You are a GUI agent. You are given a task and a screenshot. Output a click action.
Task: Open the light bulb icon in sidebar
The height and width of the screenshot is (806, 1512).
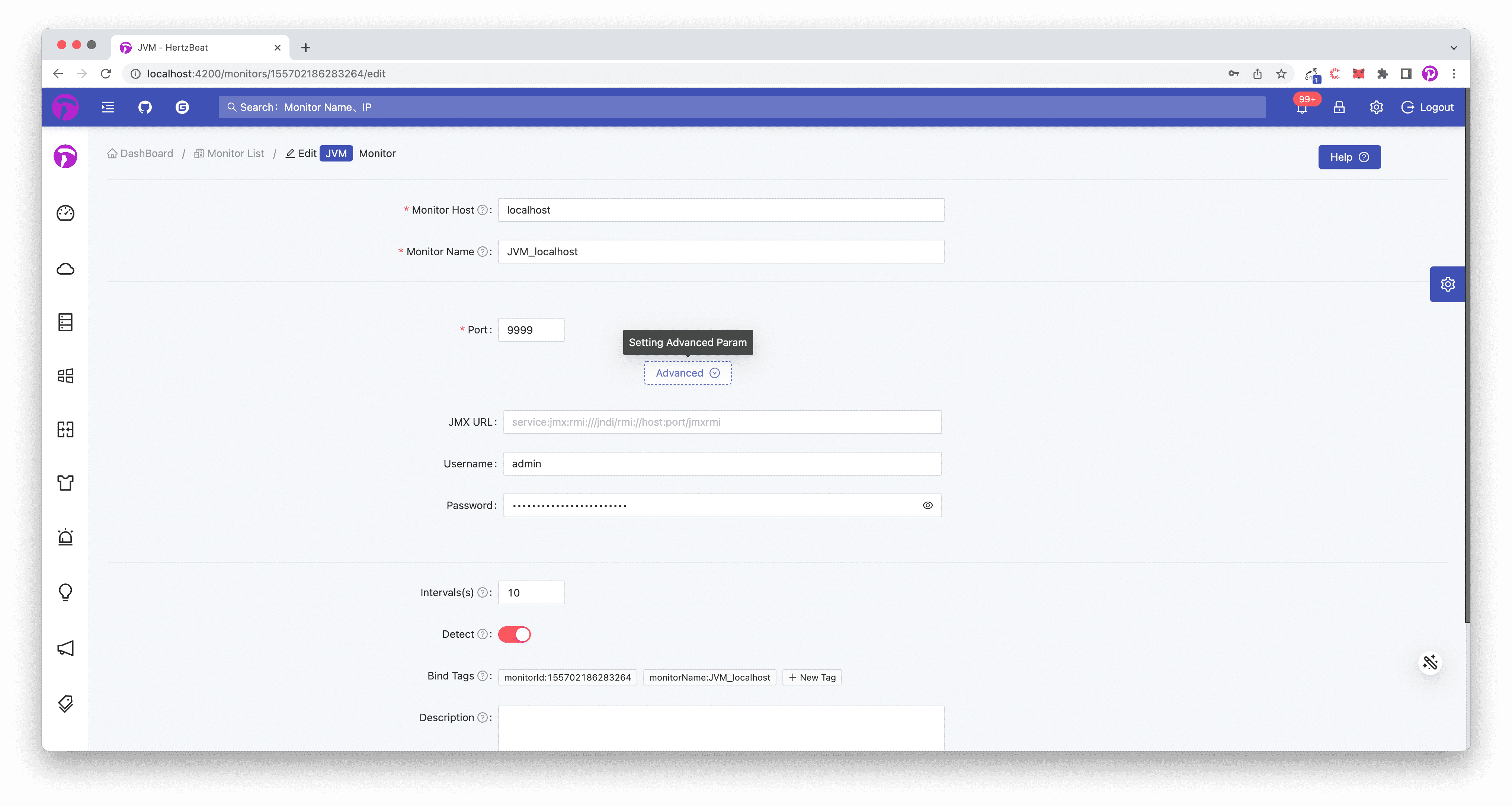65,592
